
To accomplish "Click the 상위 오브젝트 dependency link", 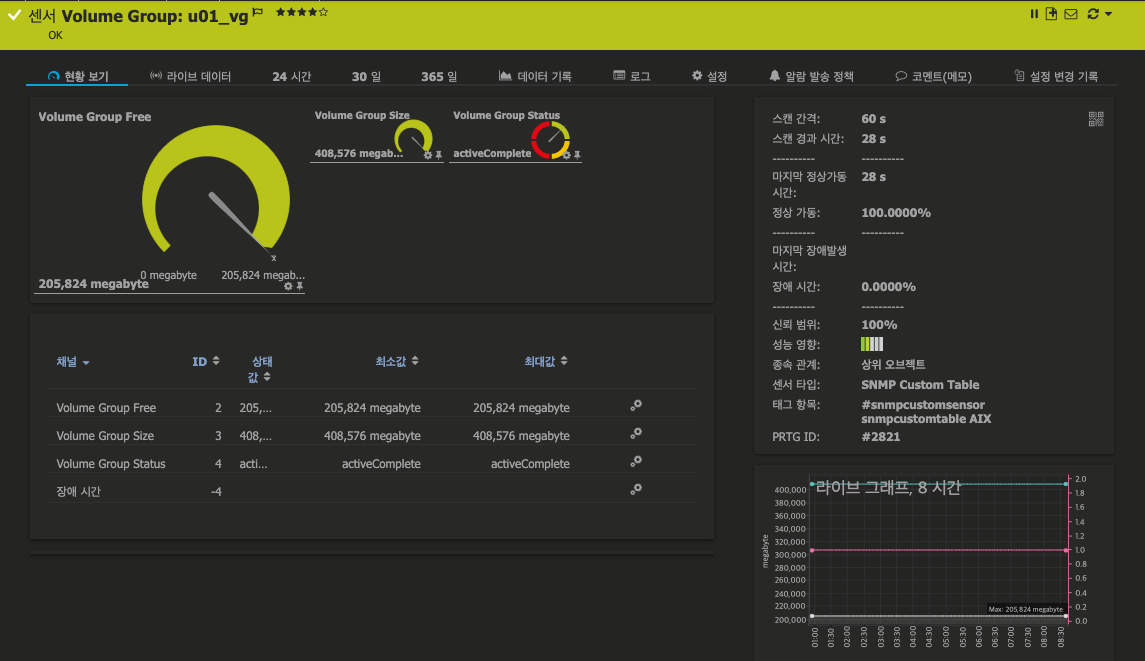I will pyautogui.click(x=893, y=364).
